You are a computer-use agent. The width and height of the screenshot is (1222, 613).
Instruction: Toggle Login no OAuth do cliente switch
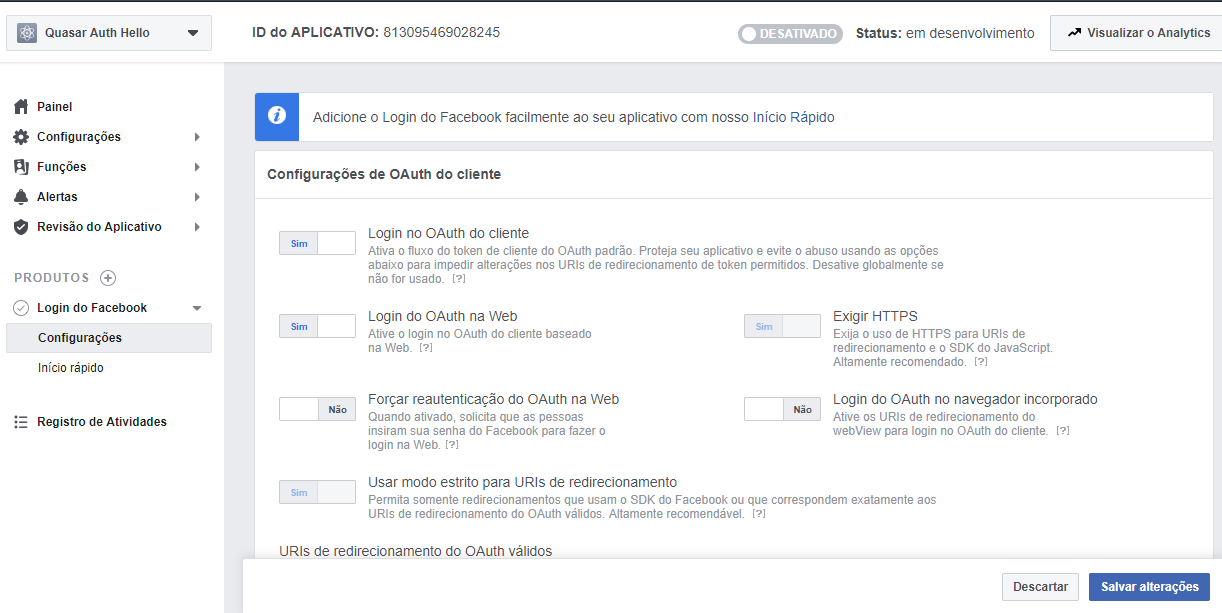point(317,243)
